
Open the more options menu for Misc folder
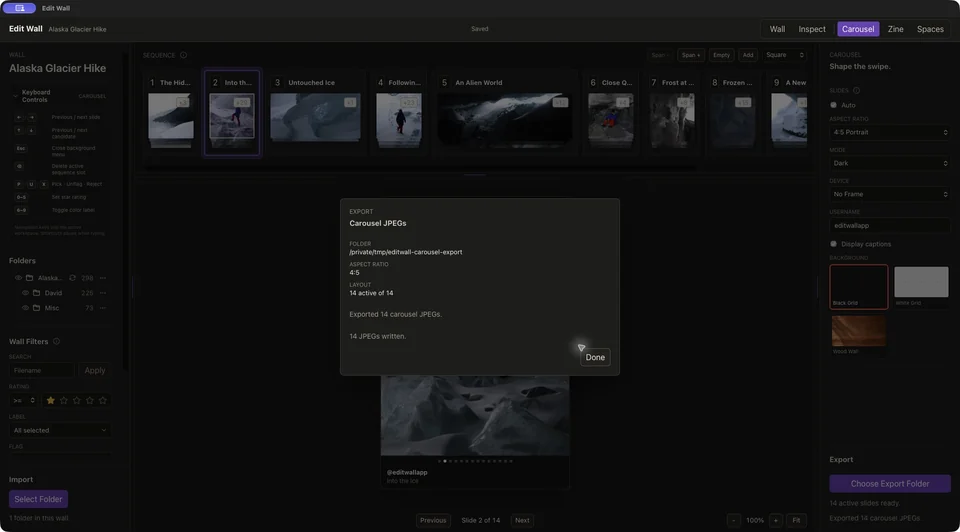coord(102,308)
